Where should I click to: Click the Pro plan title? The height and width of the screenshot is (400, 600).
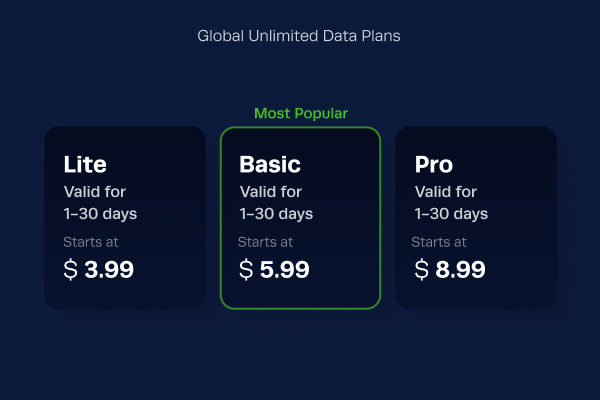tap(434, 165)
